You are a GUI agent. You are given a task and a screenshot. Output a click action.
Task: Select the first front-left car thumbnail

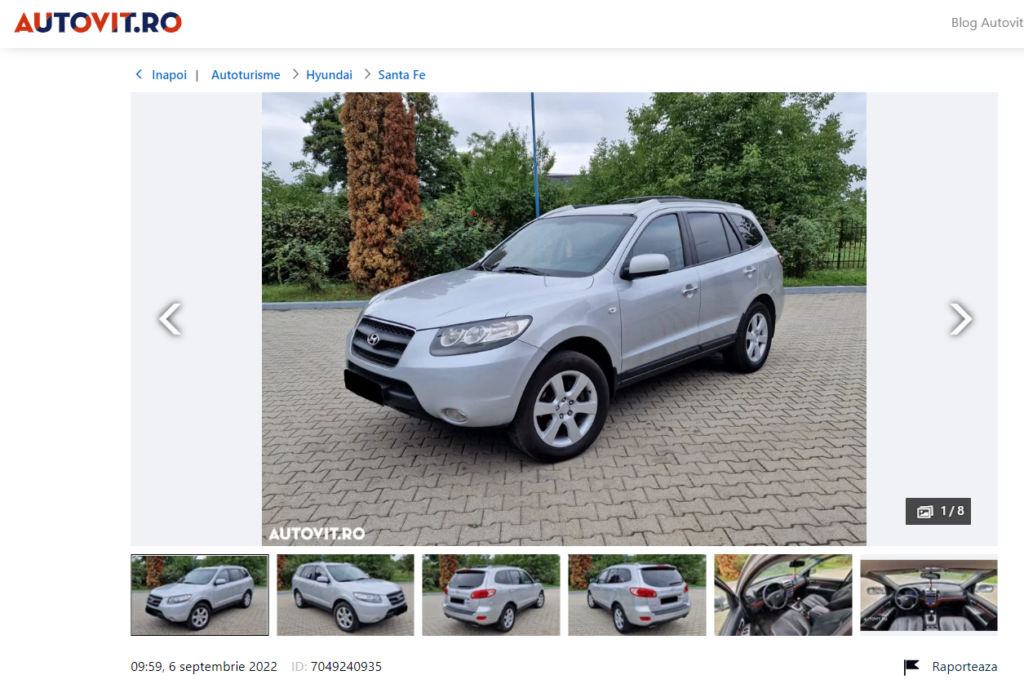pos(200,594)
